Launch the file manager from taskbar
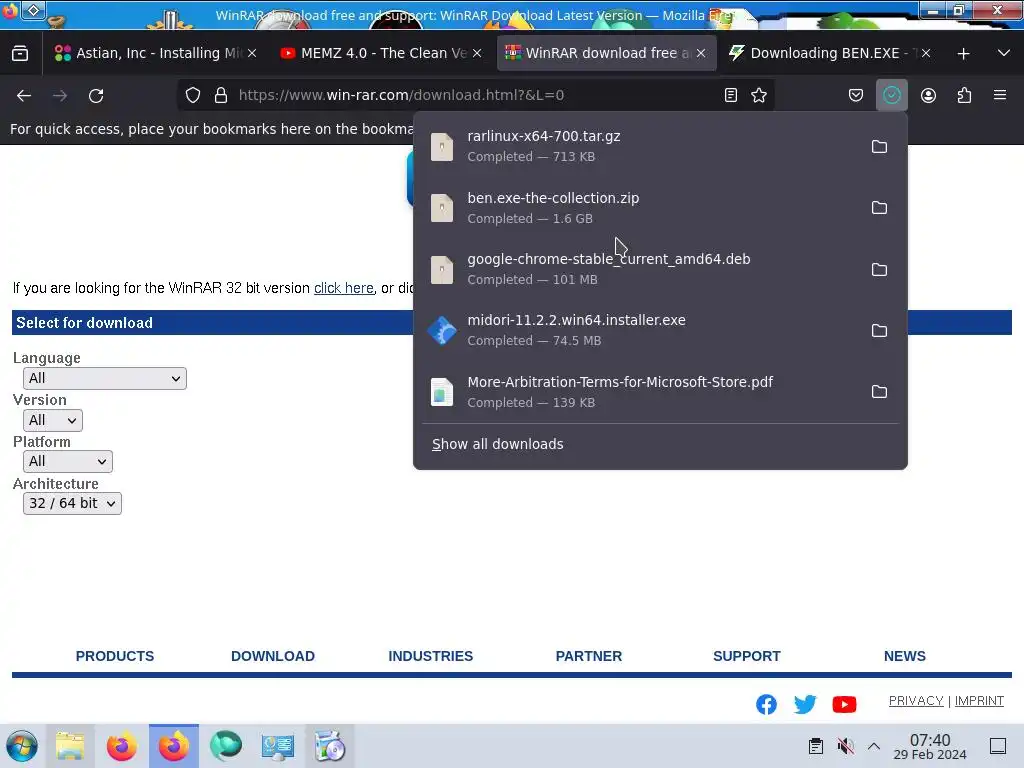The height and width of the screenshot is (768, 1024). 70,746
